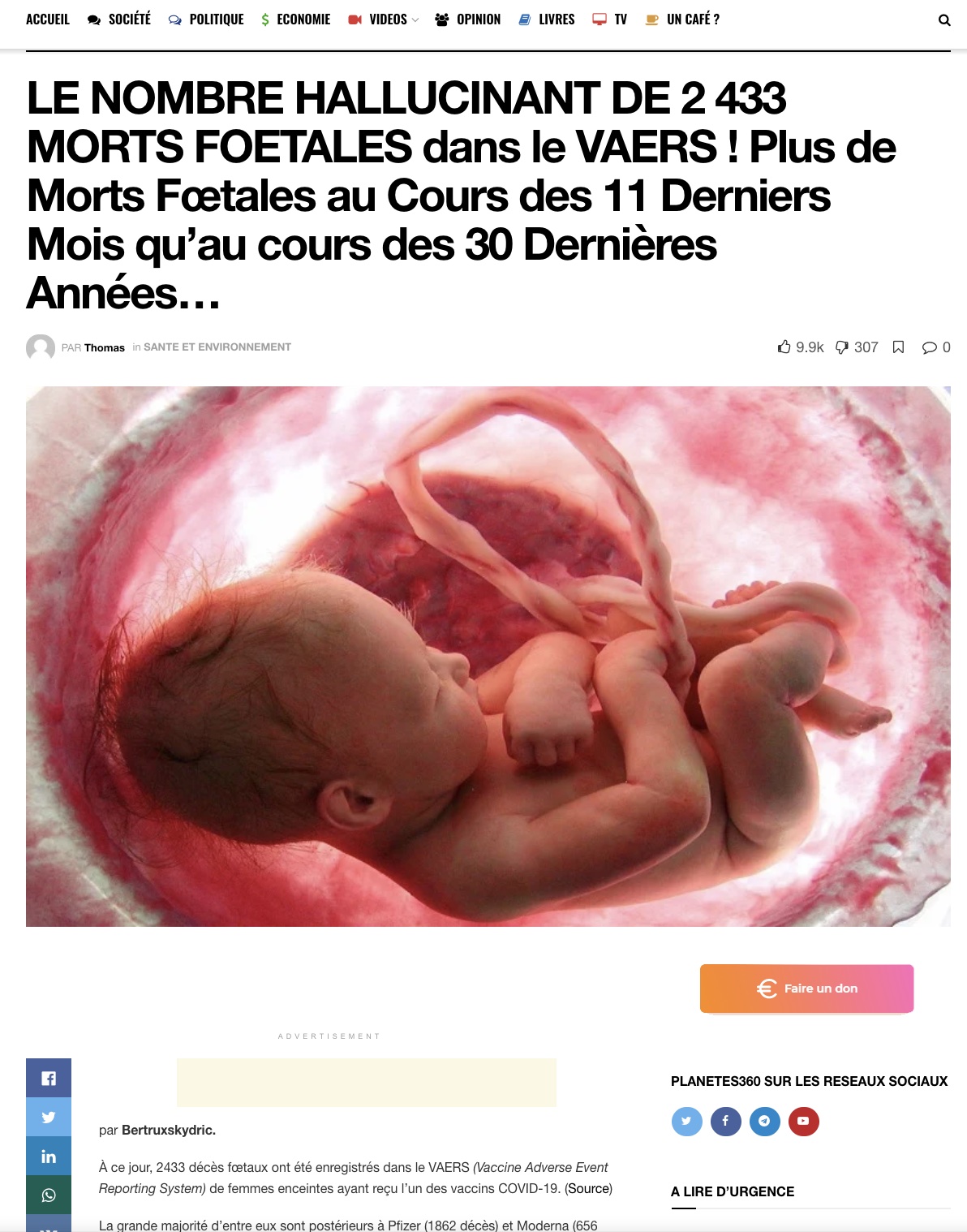The height and width of the screenshot is (1232, 967).
Task: Click the fetus article featured image
Action: click(488, 657)
